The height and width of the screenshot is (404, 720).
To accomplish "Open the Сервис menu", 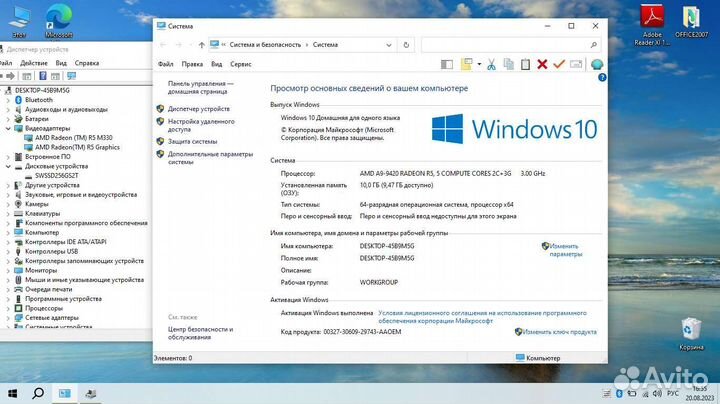I will pyautogui.click(x=241, y=64).
